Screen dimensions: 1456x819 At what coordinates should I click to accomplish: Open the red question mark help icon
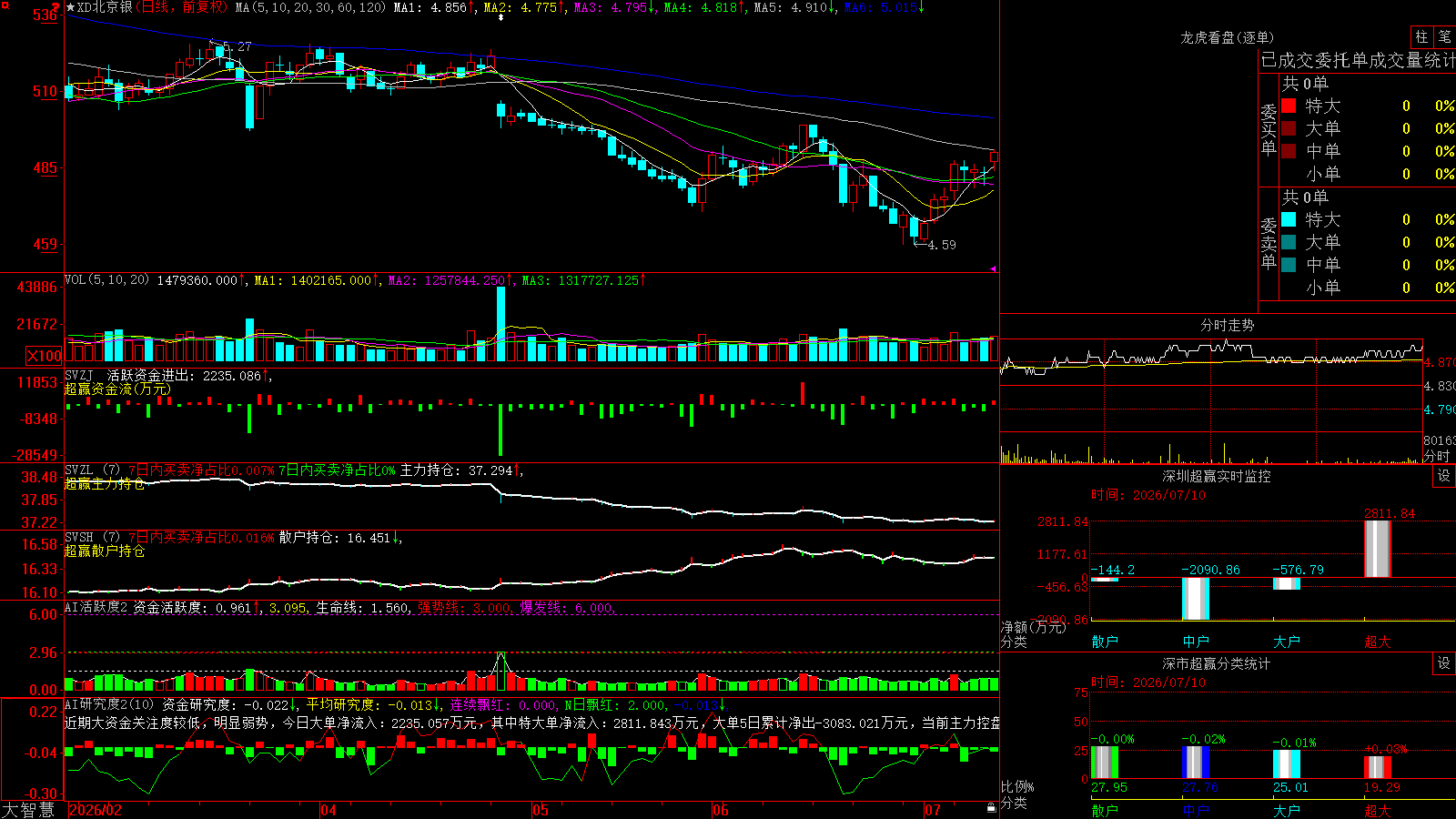coord(56,7)
